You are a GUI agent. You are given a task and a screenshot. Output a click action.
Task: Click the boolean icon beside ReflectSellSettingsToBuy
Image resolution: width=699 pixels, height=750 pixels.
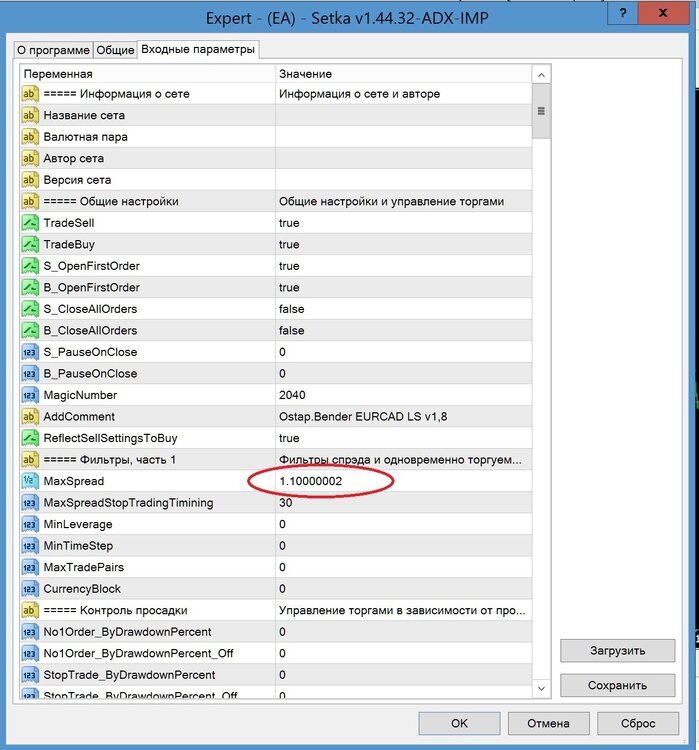click(x=30, y=438)
